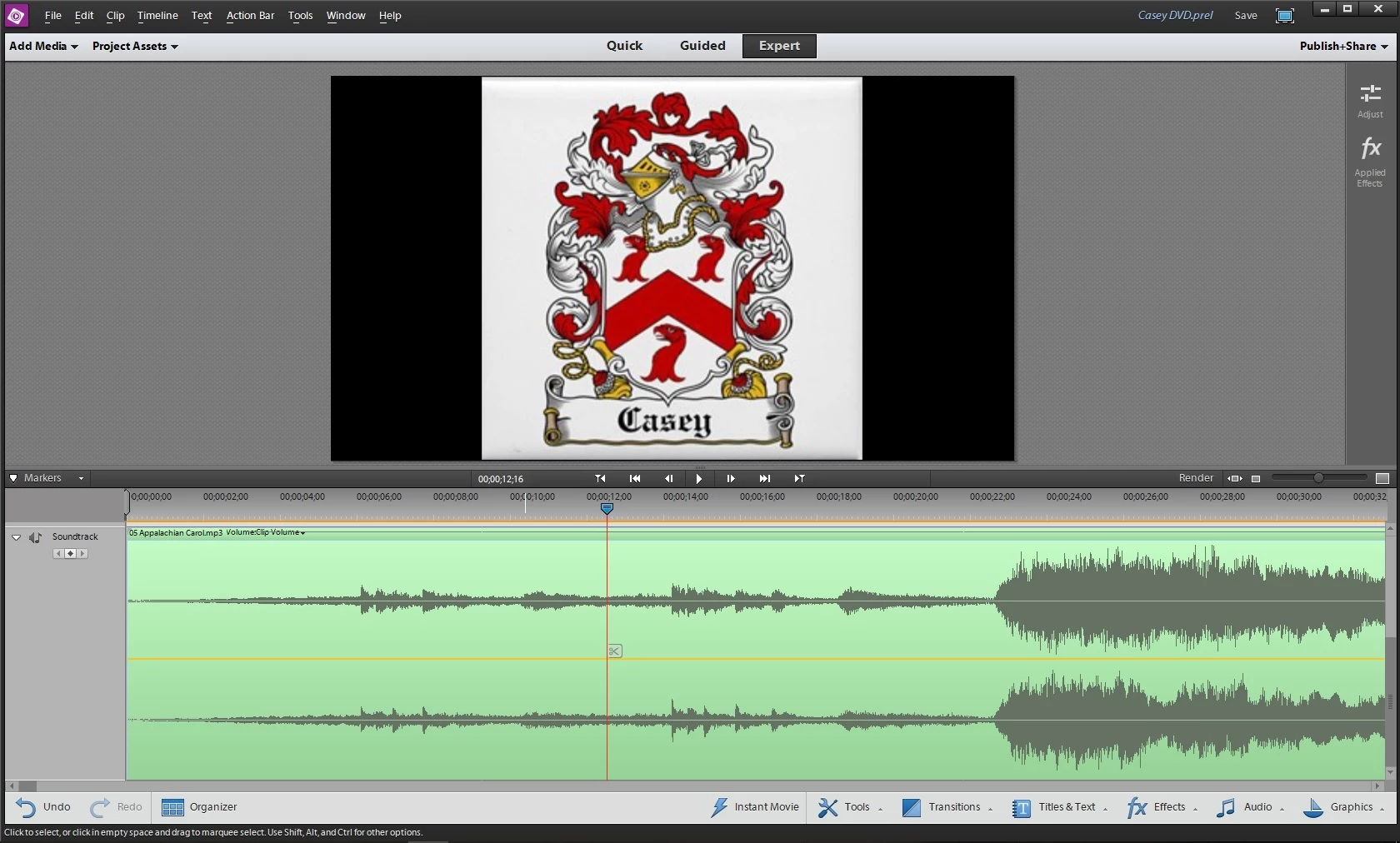Open the Volume:Clip Volume dropdown on clip
The image size is (1400, 843).
pyautogui.click(x=266, y=532)
